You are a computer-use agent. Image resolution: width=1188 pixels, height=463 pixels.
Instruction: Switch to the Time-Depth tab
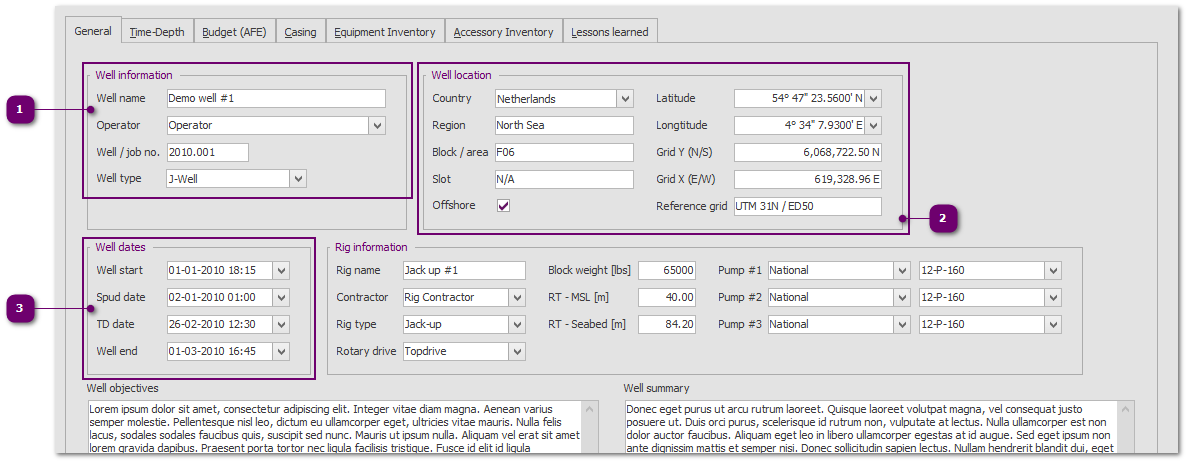tap(156, 32)
